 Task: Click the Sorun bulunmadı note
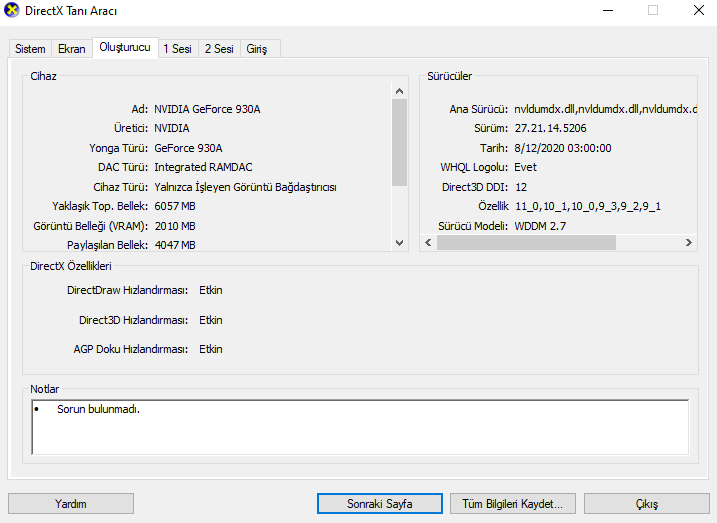coord(98,409)
